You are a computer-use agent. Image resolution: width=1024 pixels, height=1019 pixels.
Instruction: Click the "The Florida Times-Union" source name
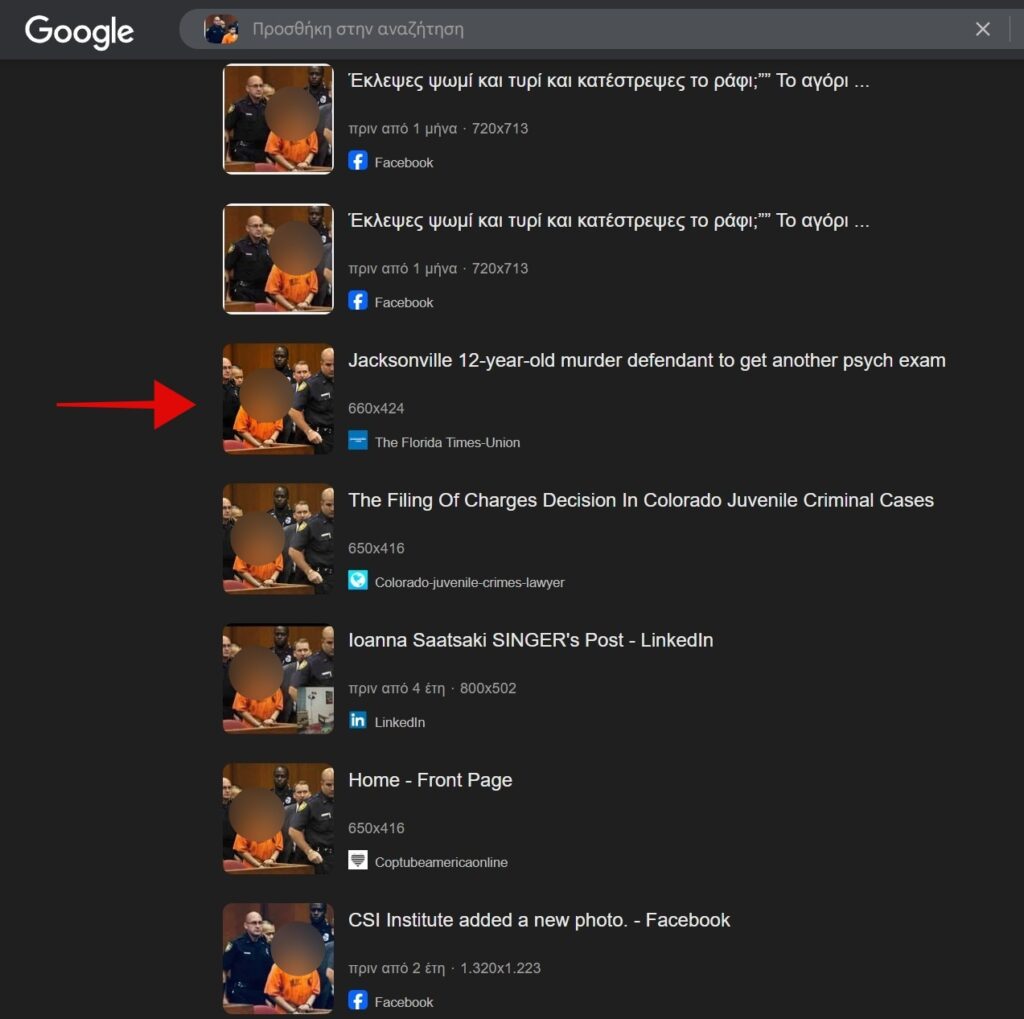[447, 442]
